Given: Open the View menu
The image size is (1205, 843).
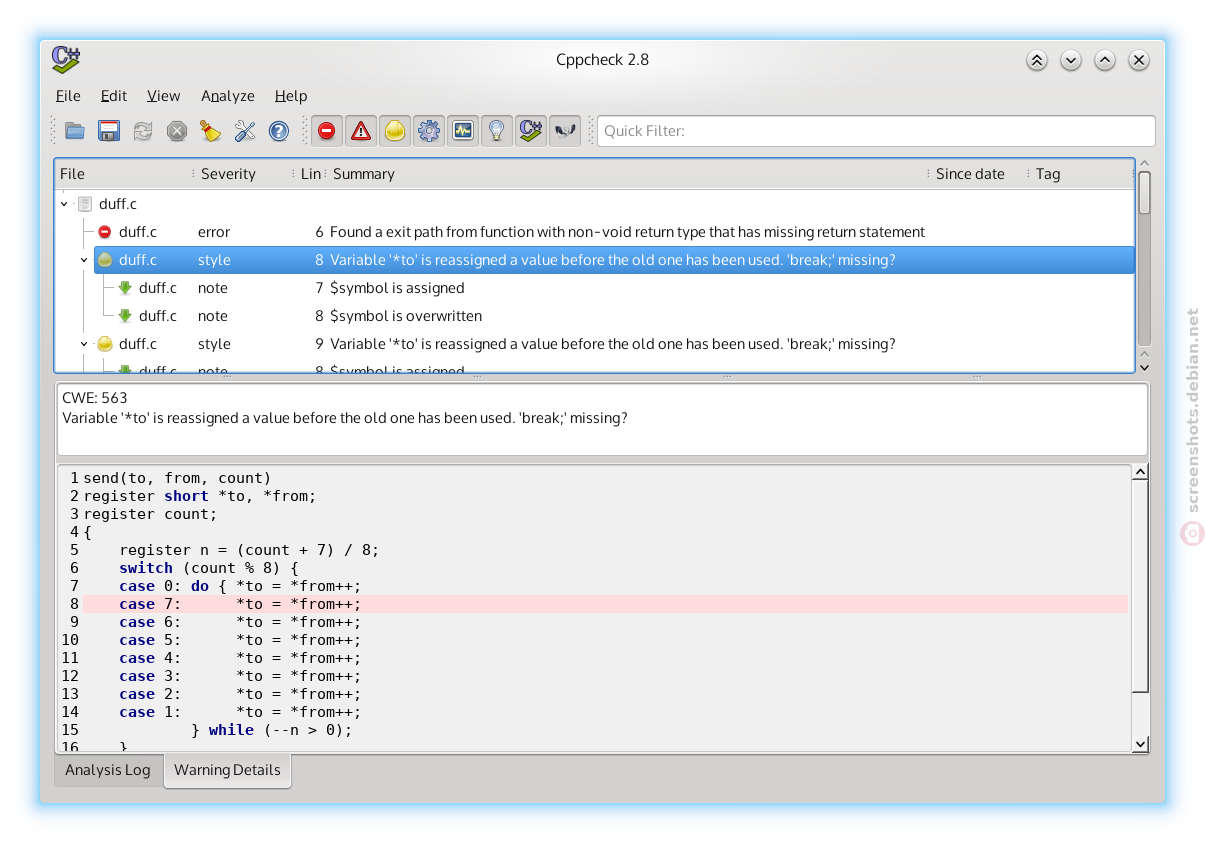Looking at the screenshot, I should [x=163, y=96].
